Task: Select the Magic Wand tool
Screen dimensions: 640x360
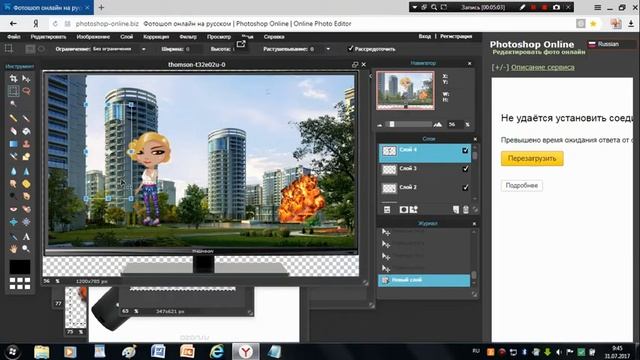Action: coord(13,104)
